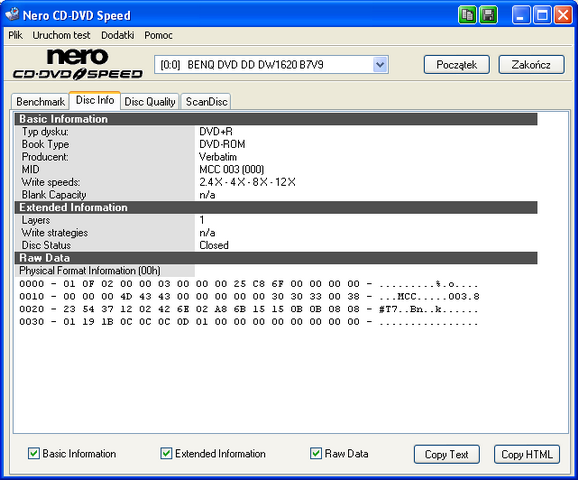Click the green floppy save icon
This screenshot has width=578, height=480.
click(488, 15)
